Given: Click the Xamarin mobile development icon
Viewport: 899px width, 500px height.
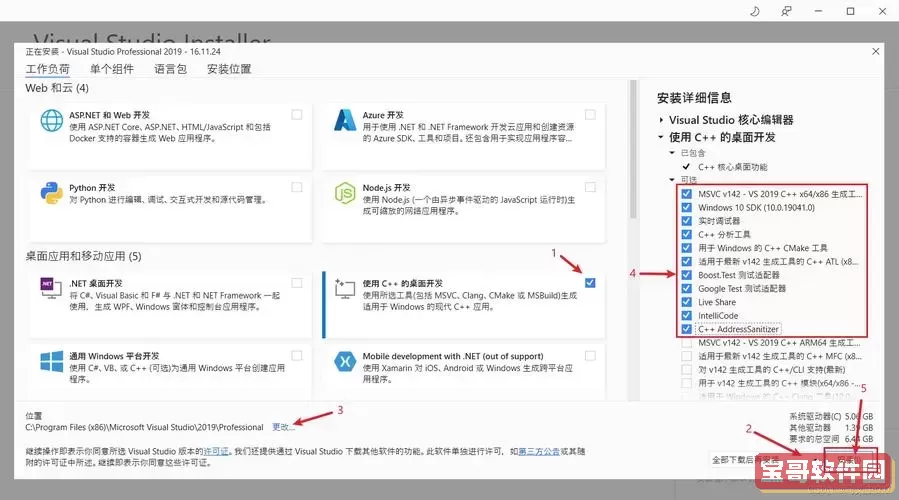Looking at the screenshot, I should coord(345,362).
